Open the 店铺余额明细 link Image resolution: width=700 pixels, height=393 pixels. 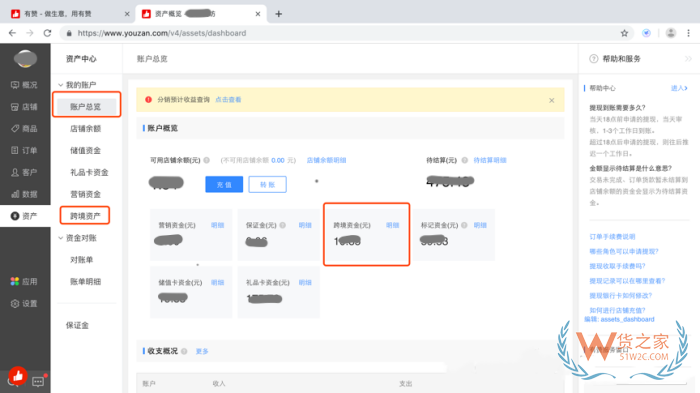click(x=326, y=160)
